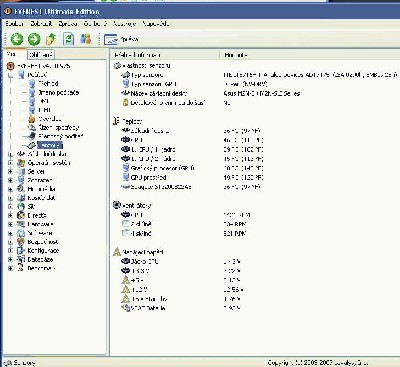Select the EVEREST root node in tree
The height and width of the screenshot is (367, 400).
click(44, 66)
